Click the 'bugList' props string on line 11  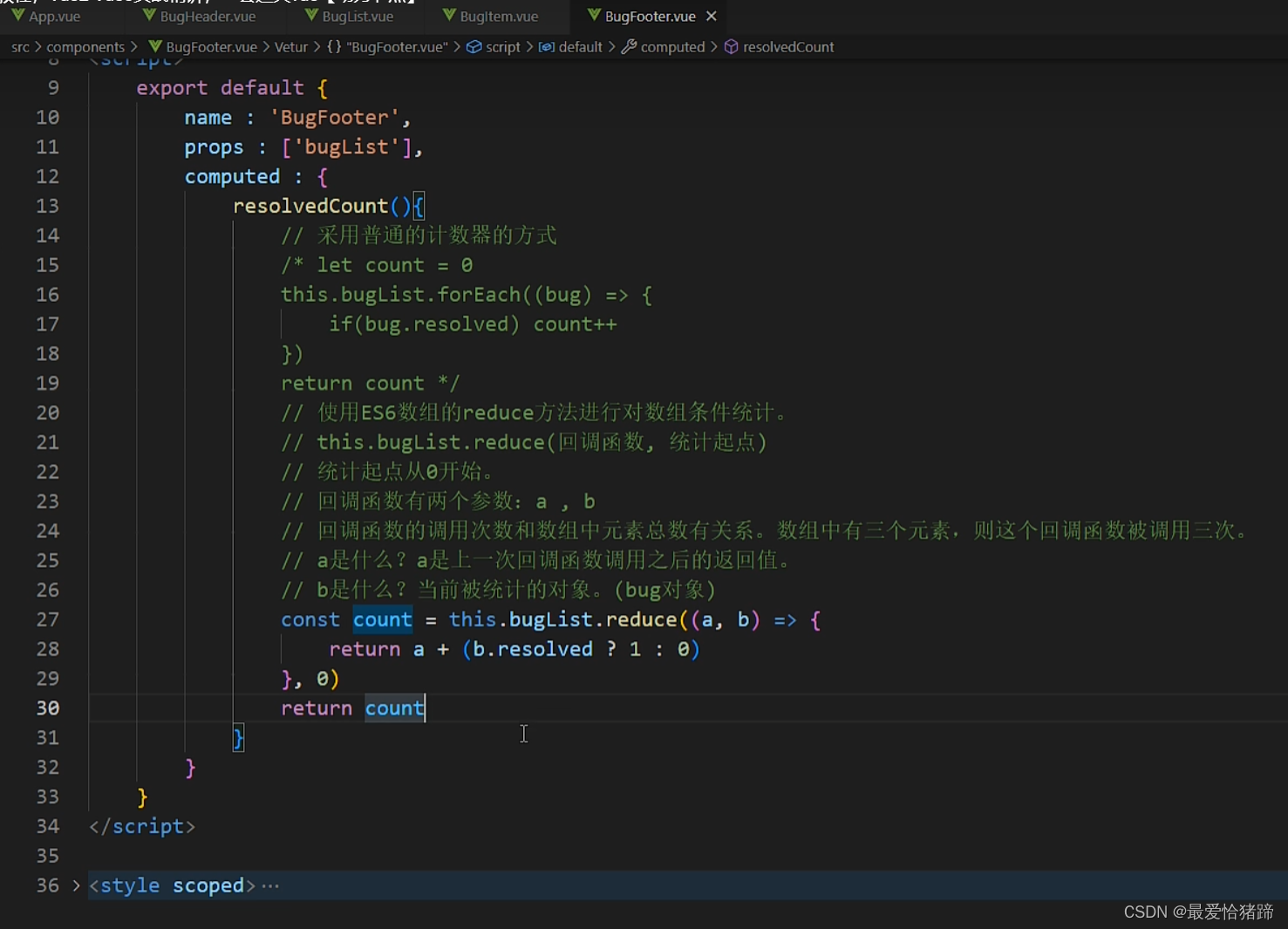pos(346,147)
